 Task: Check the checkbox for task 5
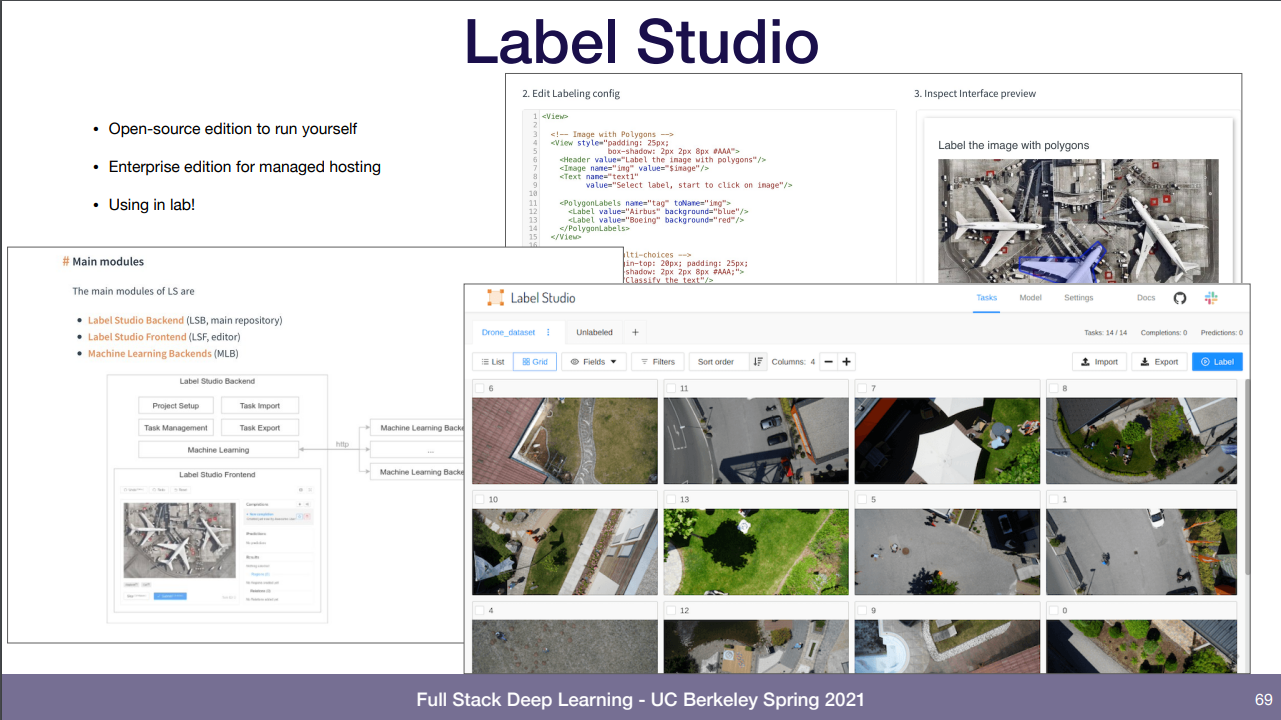[861, 499]
